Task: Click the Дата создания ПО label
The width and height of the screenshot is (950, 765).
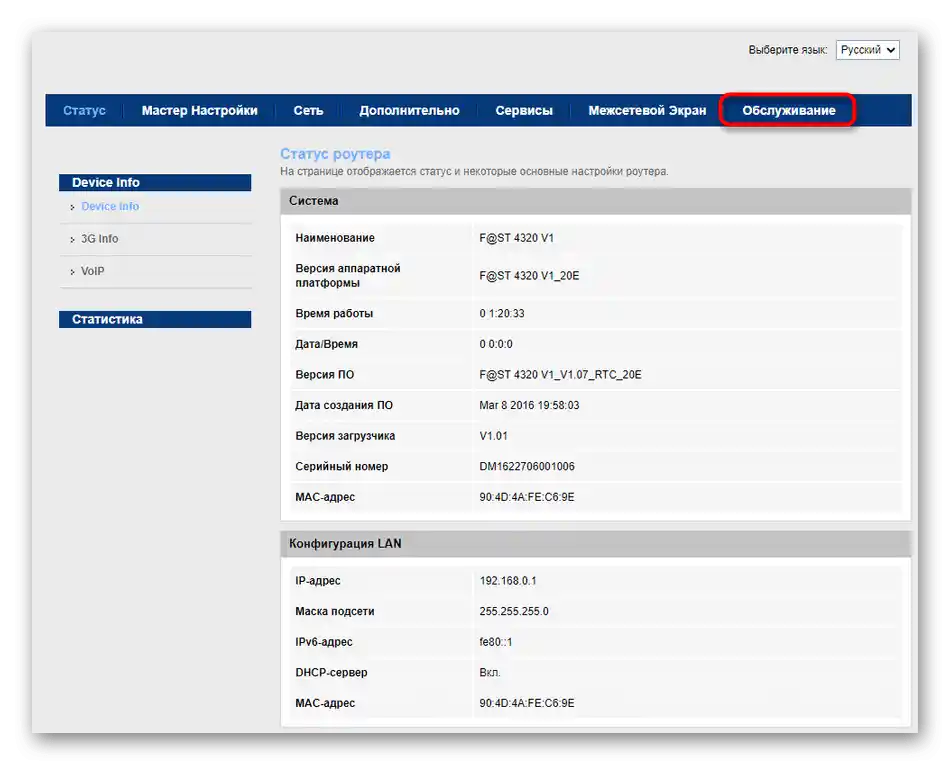Action: coord(344,405)
